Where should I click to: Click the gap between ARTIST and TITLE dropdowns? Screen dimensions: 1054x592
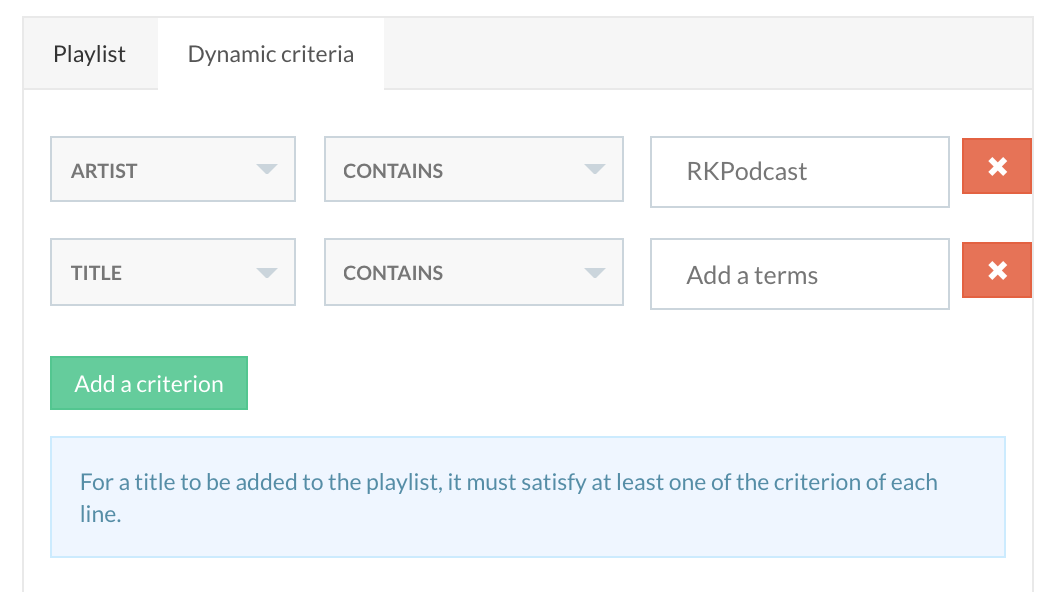[x=172, y=220]
